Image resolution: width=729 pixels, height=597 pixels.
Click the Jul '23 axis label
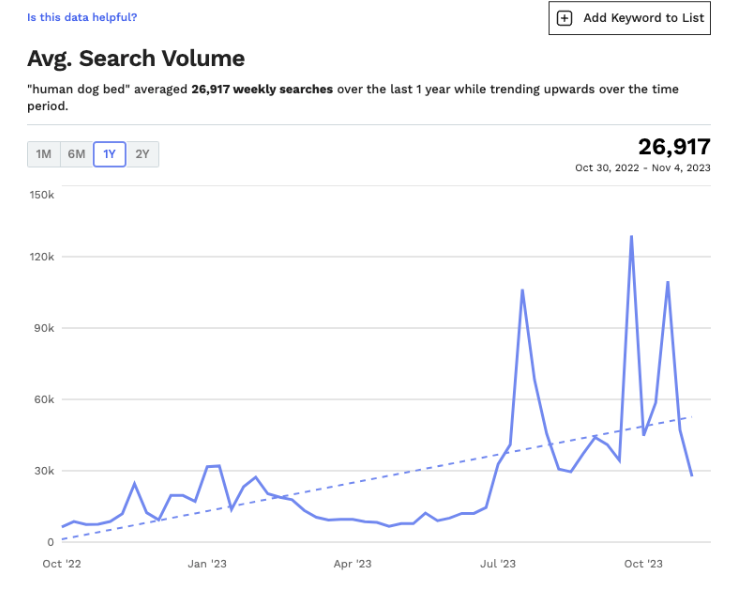(x=498, y=564)
